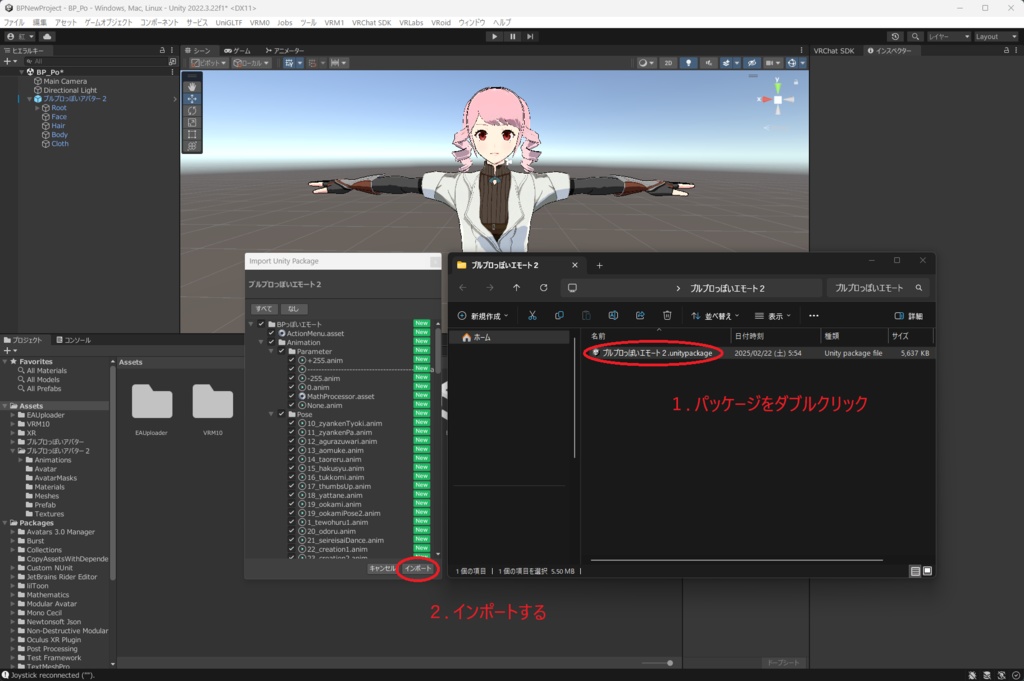Click the すべて button to select all assets
Image resolution: width=1024 pixels, height=681 pixels.
[263, 309]
